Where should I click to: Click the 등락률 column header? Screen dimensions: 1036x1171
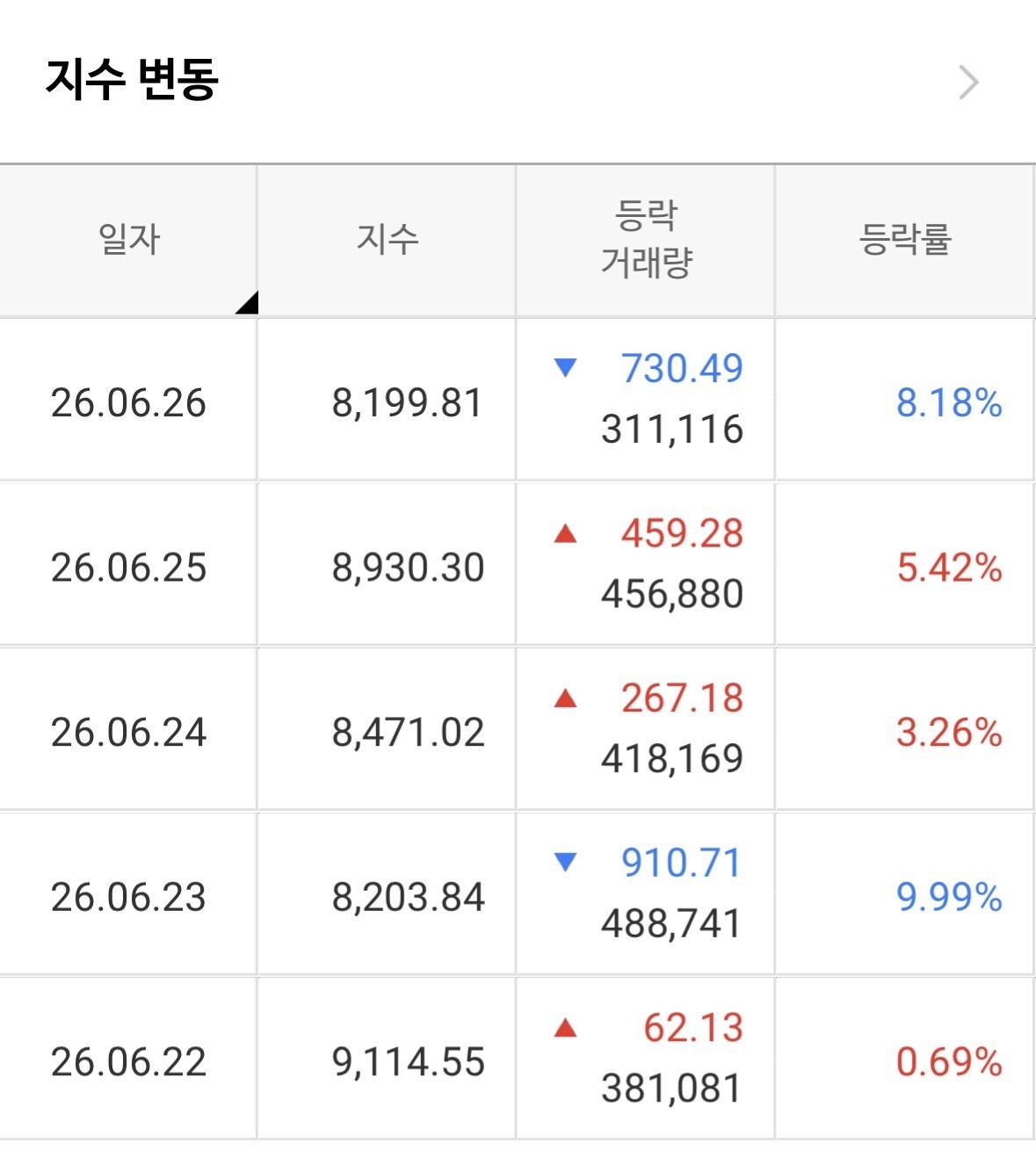(905, 239)
